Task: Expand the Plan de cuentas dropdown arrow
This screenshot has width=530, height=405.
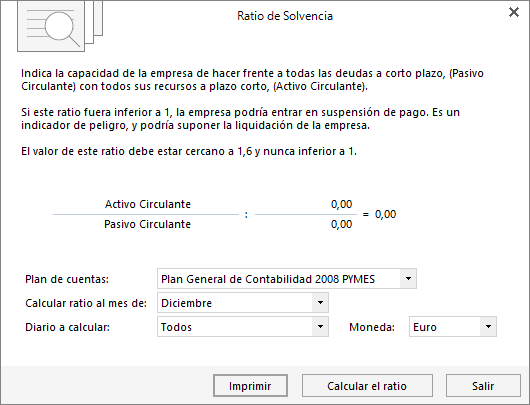Action: [408, 279]
